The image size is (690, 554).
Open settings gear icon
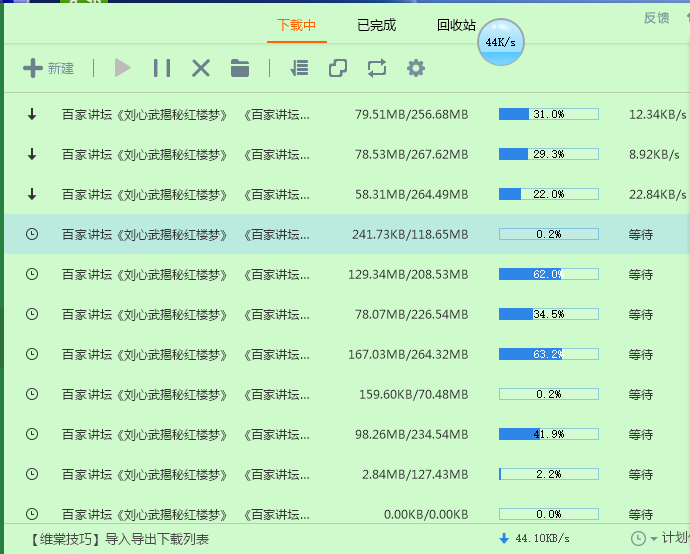[x=416, y=68]
